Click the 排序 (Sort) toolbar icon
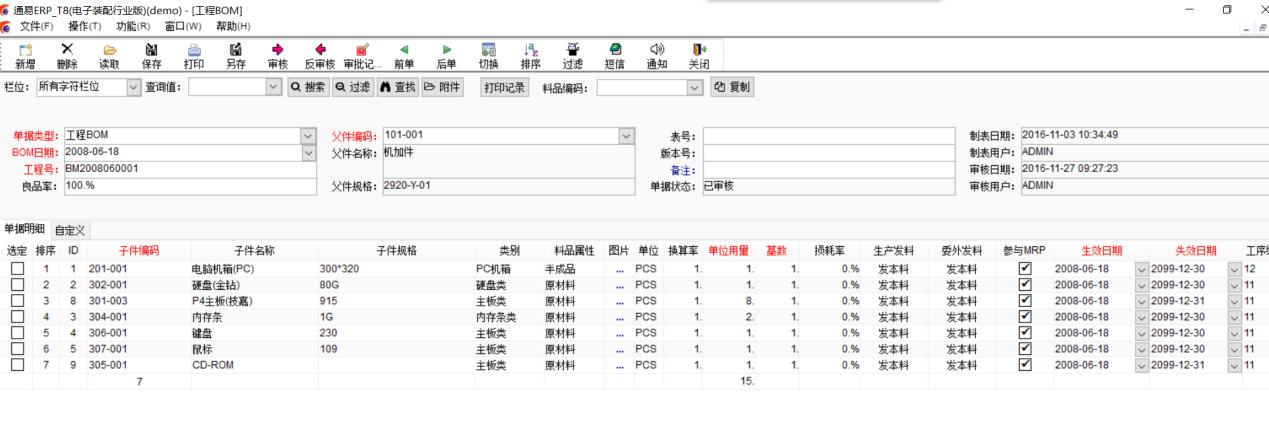Image resolution: width=1269 pixels, height=427 pixels. click(531, 48)
